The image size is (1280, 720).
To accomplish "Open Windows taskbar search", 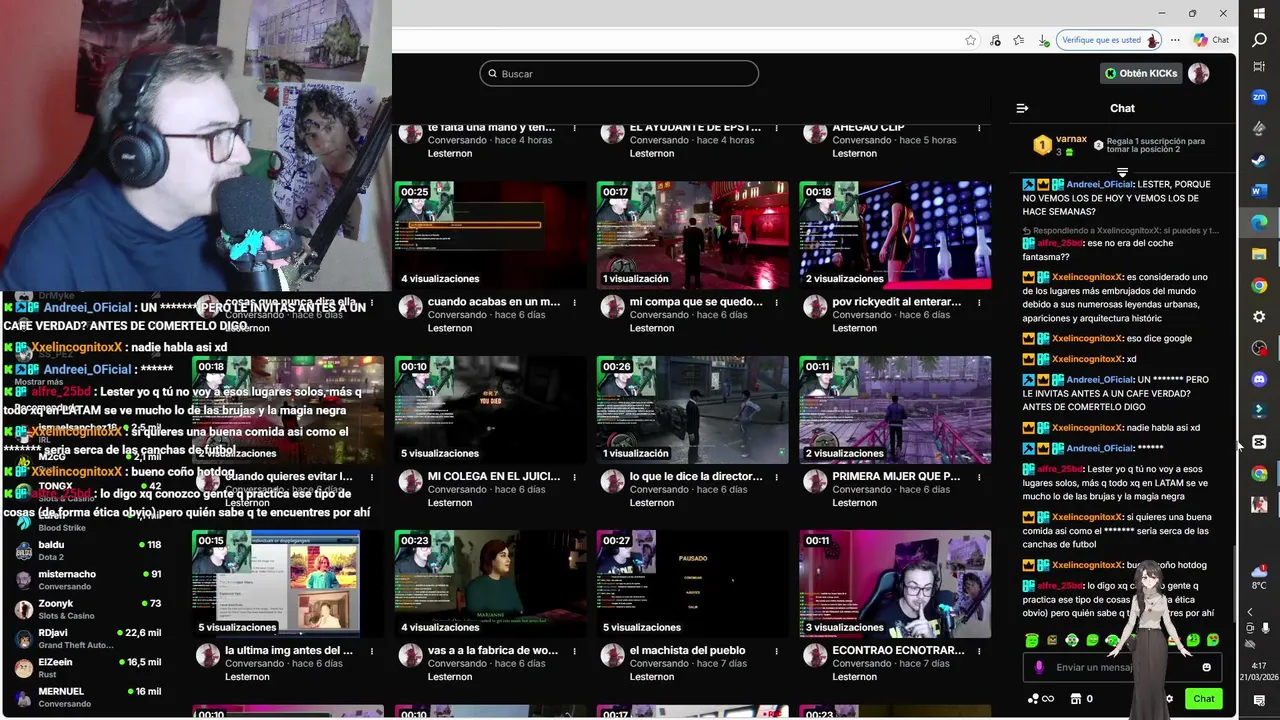I will [1259, 40].
